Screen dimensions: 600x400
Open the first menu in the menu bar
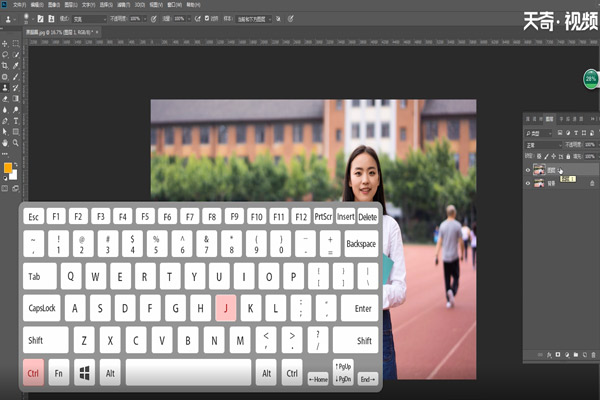[x=19, y=4]
